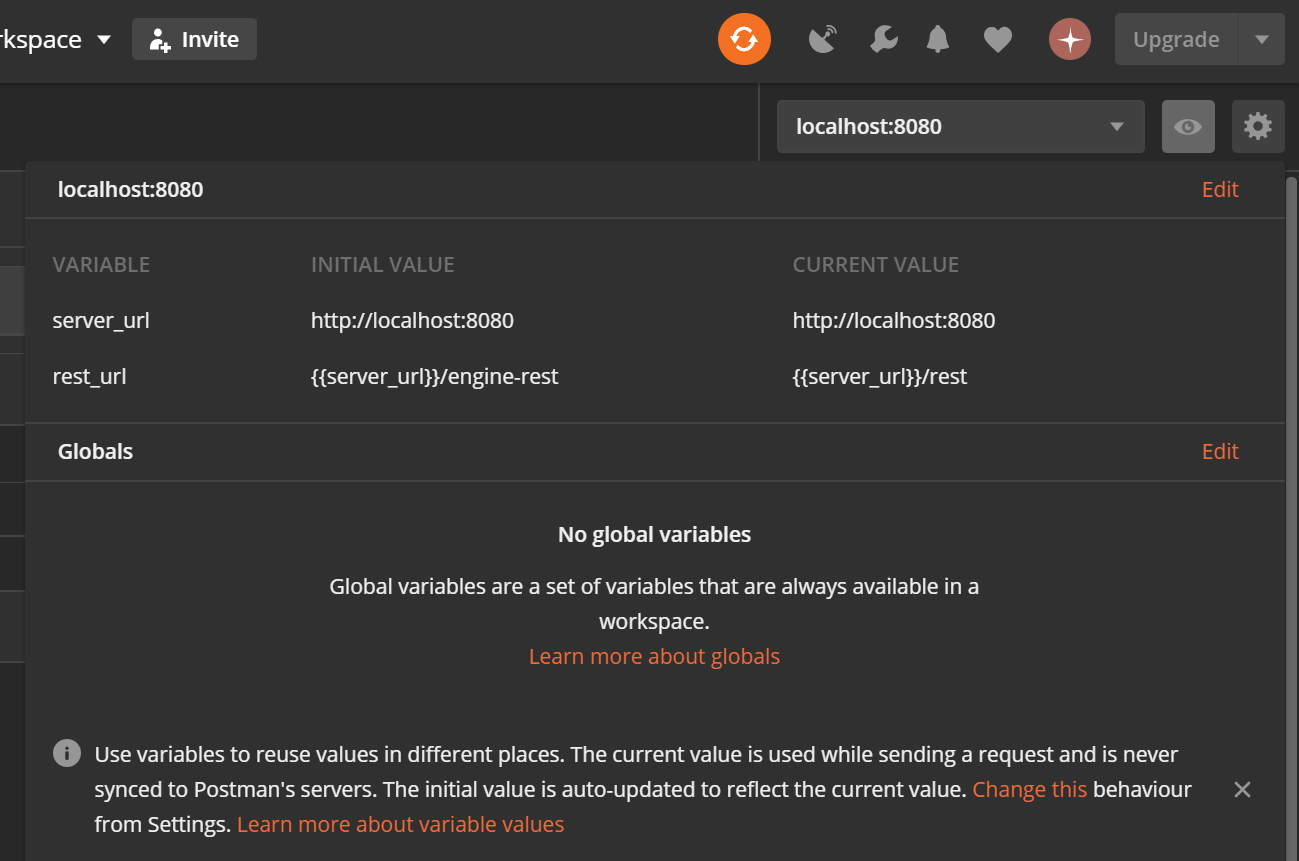Edit the localhost:8080 environment
The width and height of the screenshot is (1299, 861).
1220,189
